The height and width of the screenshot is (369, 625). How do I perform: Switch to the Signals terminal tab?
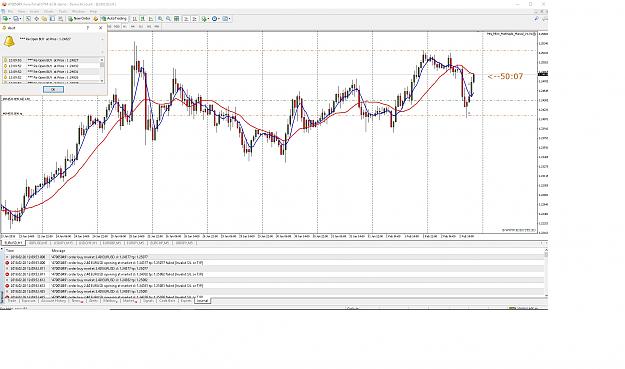click(148, 301)
